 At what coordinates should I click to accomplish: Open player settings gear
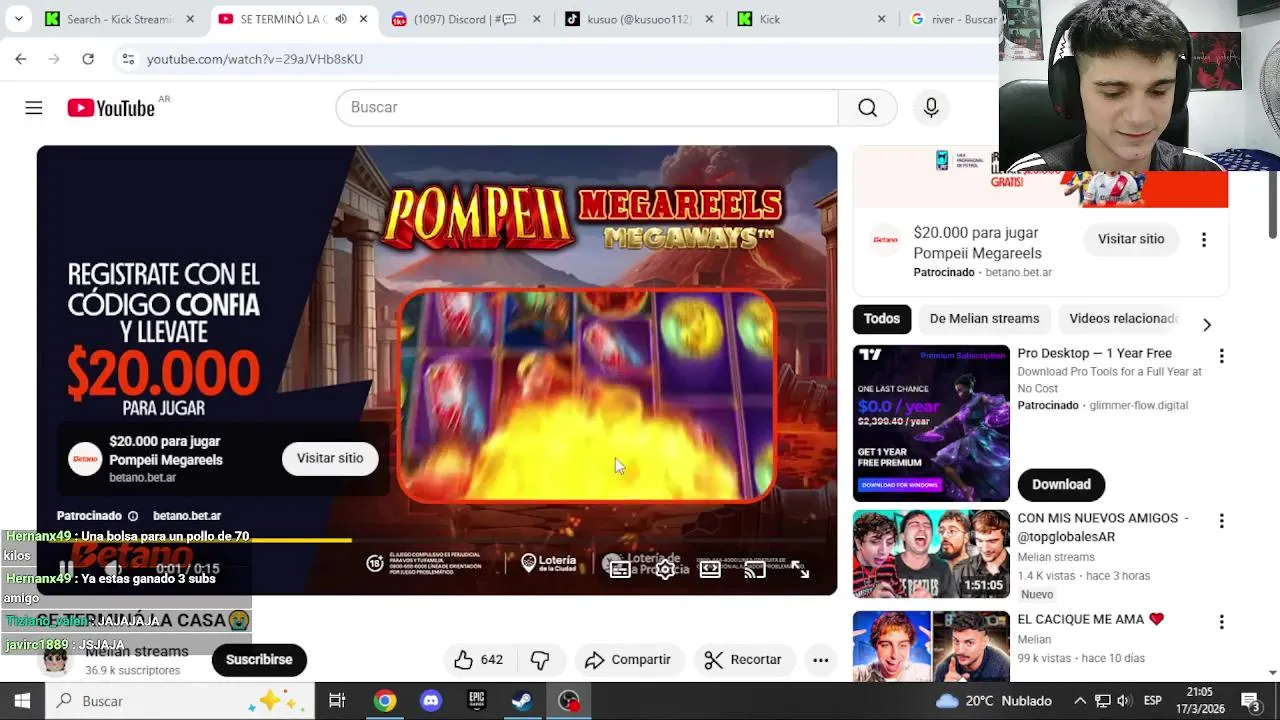coord(665,569)
